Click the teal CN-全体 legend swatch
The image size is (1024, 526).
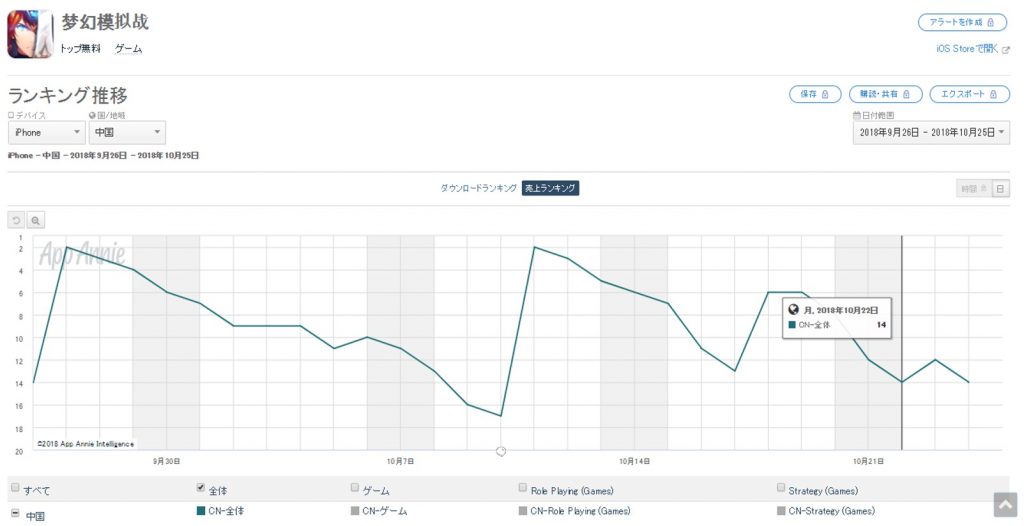pos(201,511)
